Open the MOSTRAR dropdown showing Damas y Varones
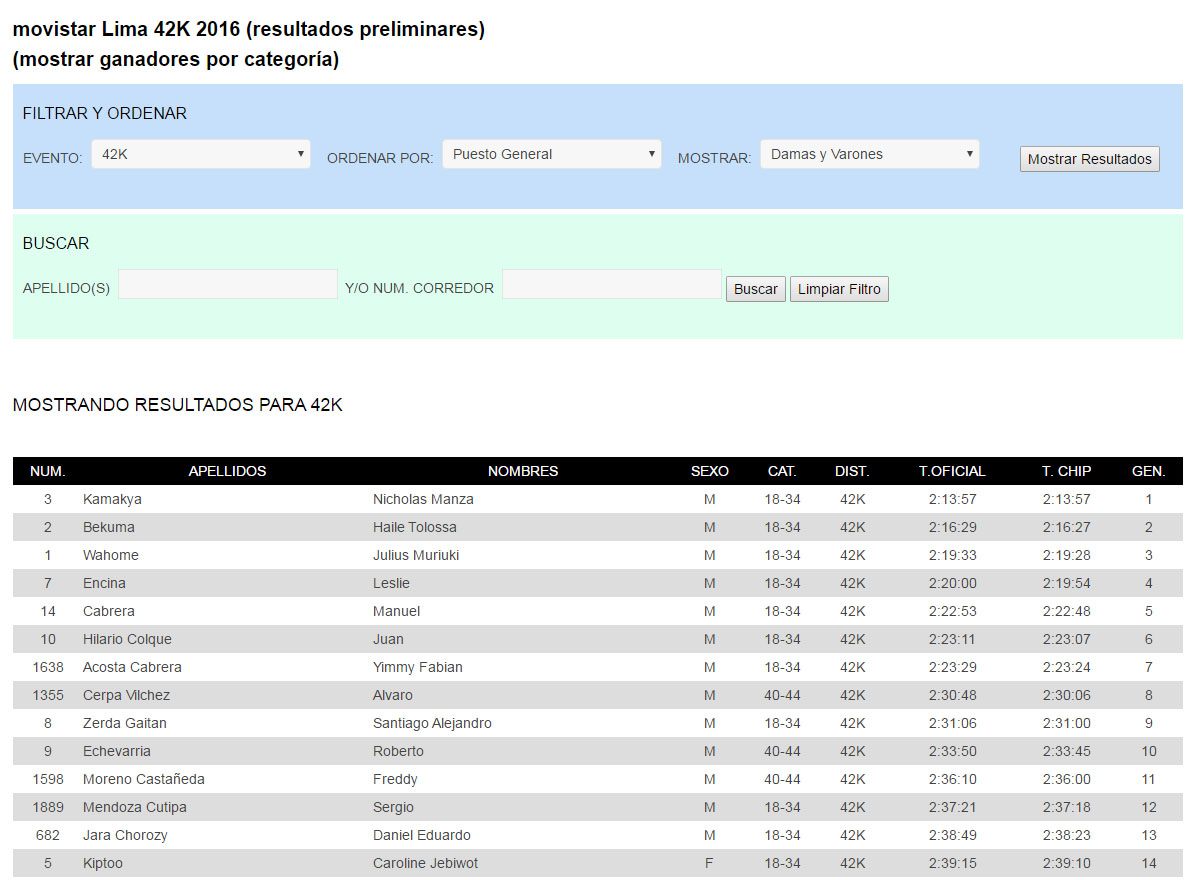The image size is (1200, 880). tap(870, 154)
